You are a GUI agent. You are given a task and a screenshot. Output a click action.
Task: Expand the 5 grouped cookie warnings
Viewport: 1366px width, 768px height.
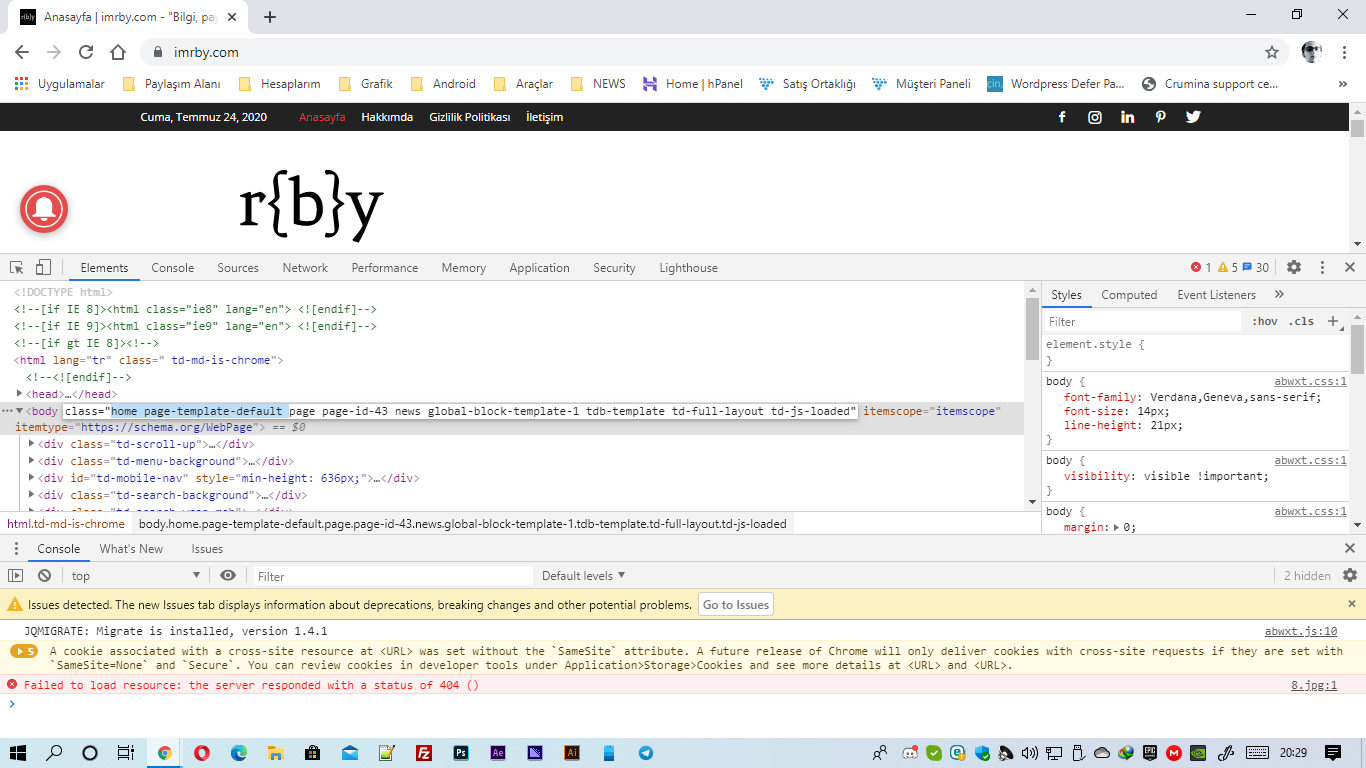coord(24,651)
